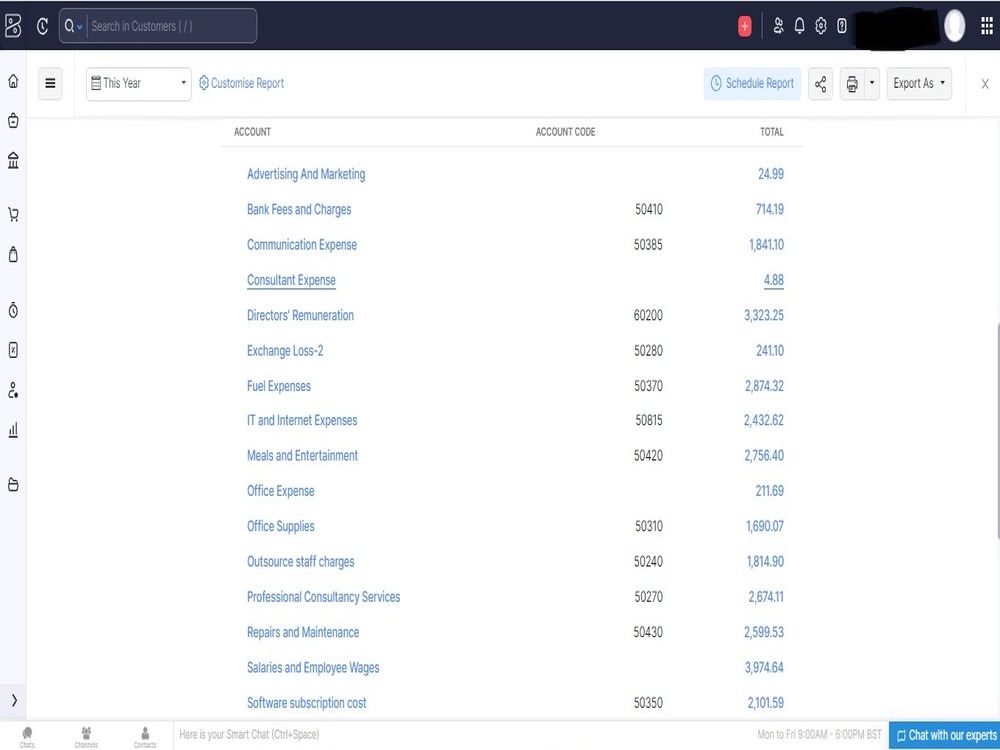
Task: Open the This Year period dropdown
Action: click(137, 84)
